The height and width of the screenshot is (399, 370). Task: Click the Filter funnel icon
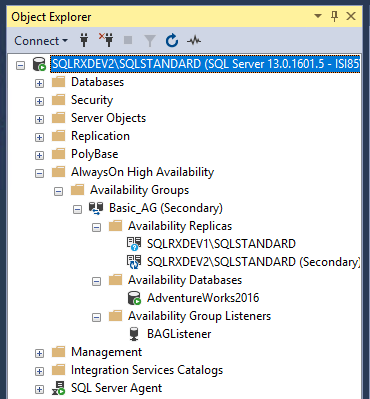[x=150, y=41]
